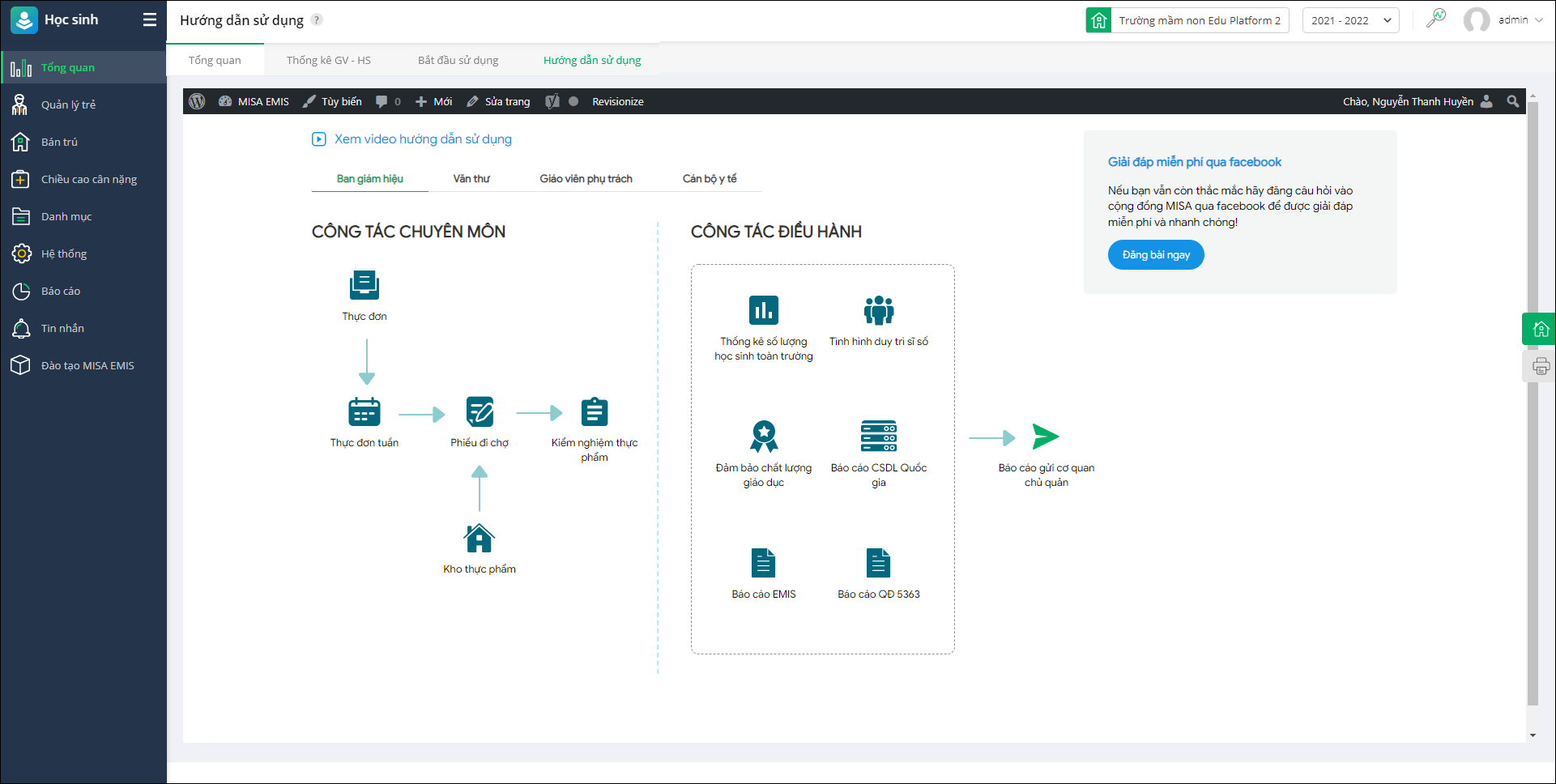
Task: Click the Phiếu đi chợ icon
Action: tap(480, 412)
